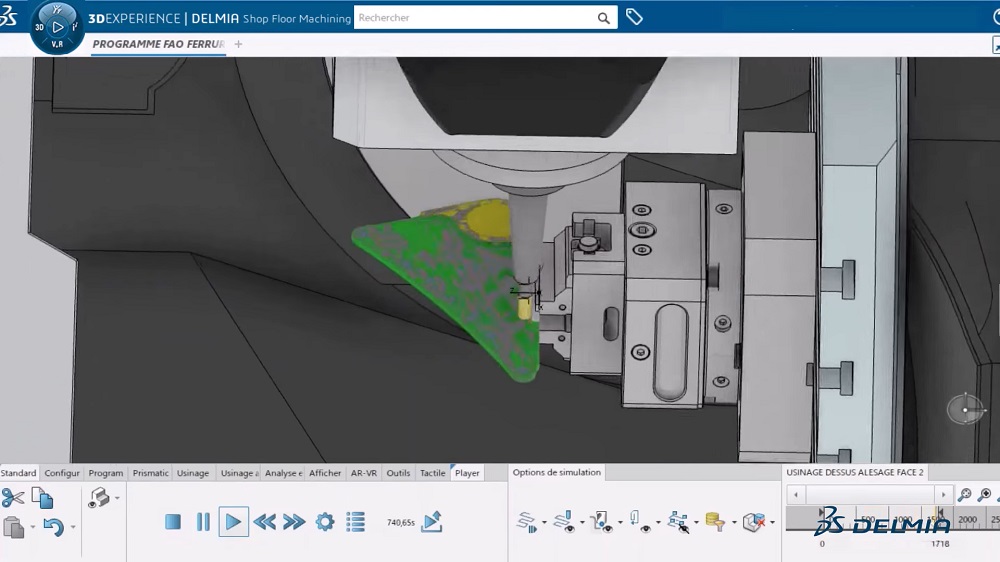Viewport: 1000px width, 562px height.
Task: Click the 740,65s time value
Action: point(401,522)
